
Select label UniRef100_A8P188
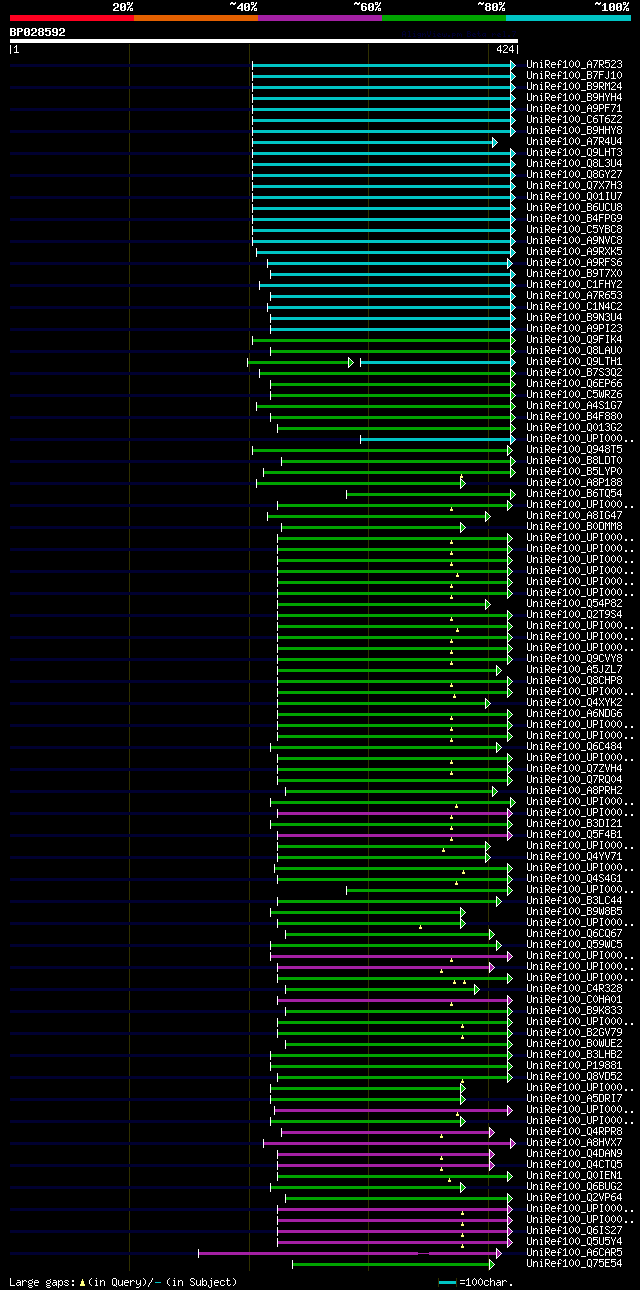[x=574, y=482]
